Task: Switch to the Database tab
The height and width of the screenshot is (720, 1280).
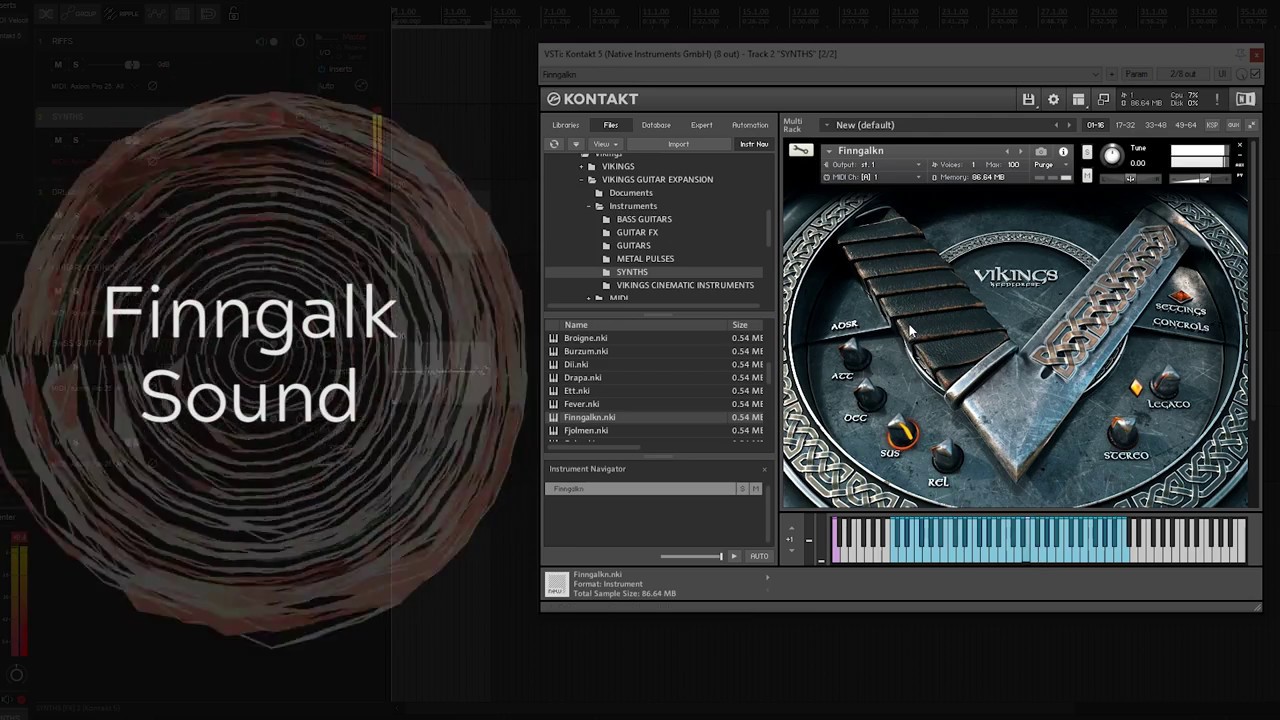Action: 656,125
